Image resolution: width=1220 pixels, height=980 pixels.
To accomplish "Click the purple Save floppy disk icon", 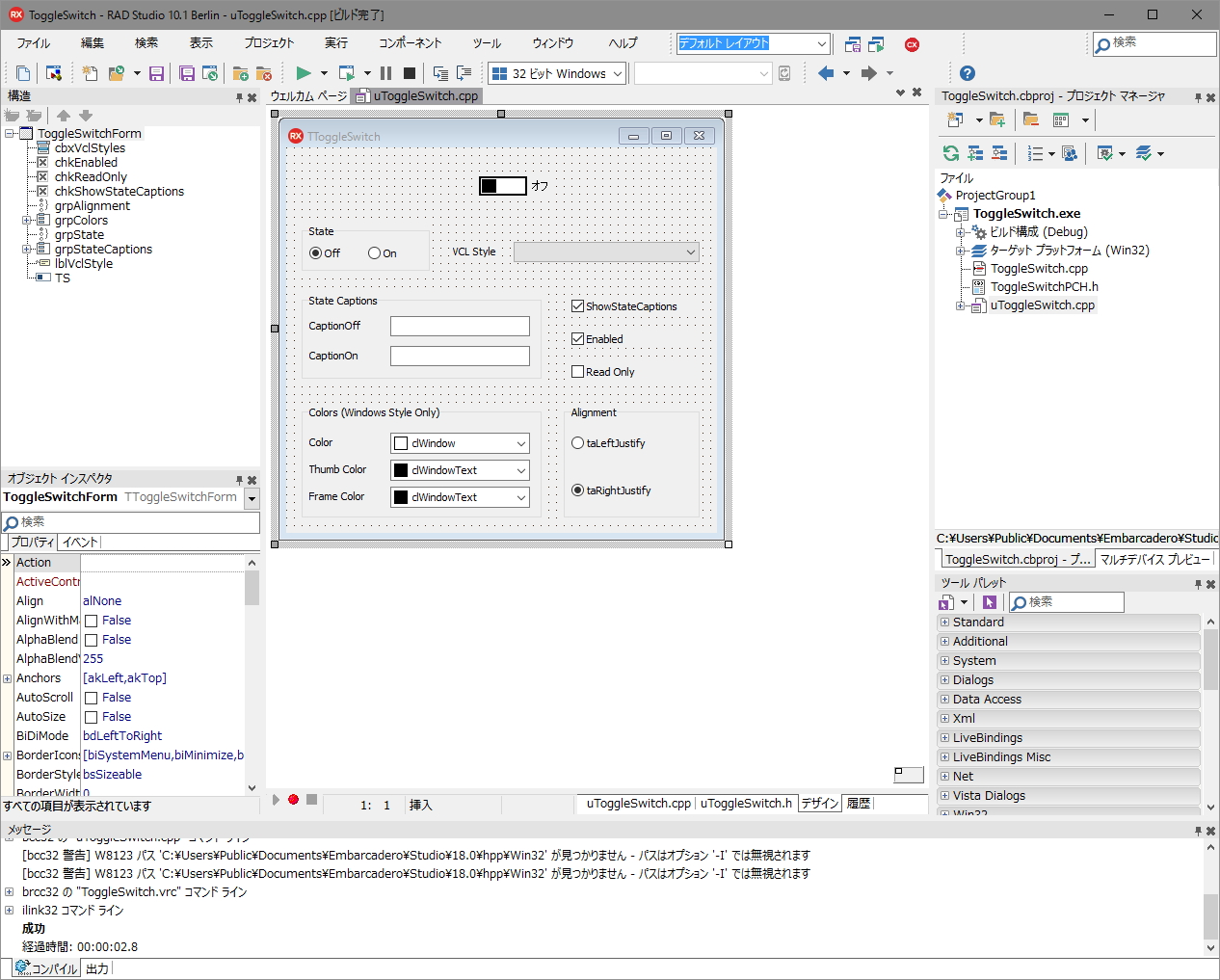I will tap(156, 73).
